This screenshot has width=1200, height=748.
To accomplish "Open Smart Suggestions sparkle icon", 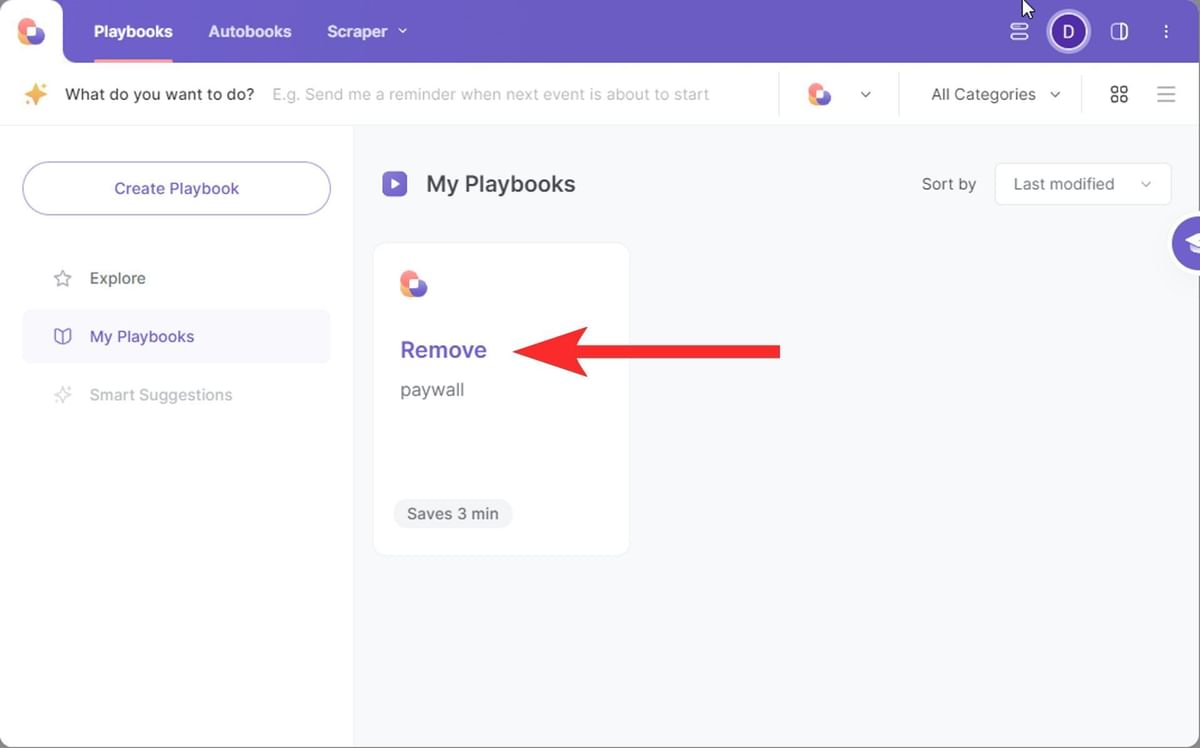I will (x=64, y=394).
